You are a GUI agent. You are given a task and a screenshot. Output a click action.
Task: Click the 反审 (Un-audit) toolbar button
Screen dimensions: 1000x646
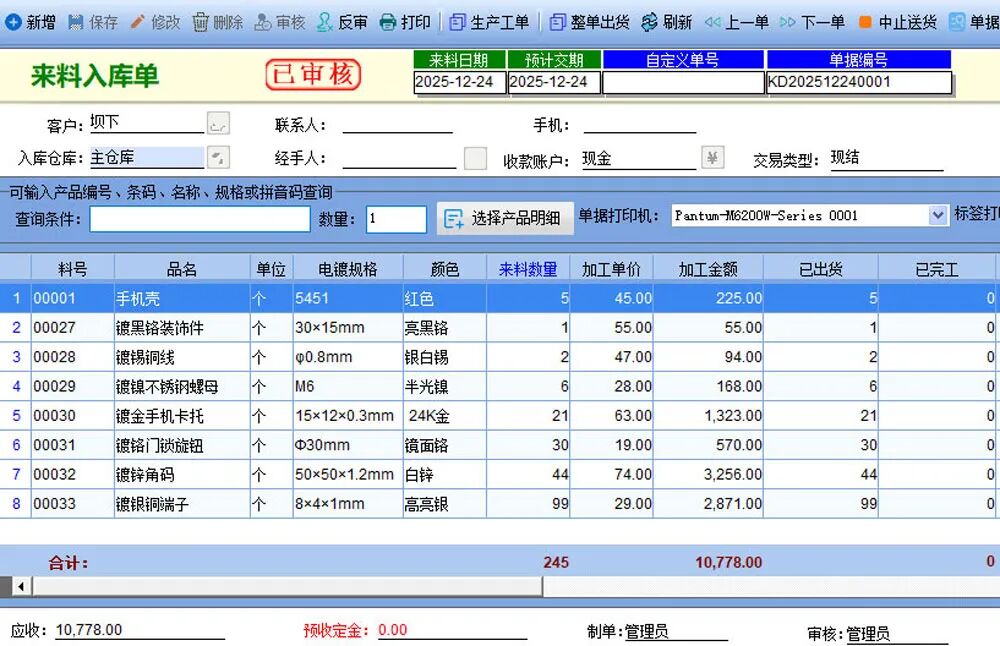click(x=342, y=22)
